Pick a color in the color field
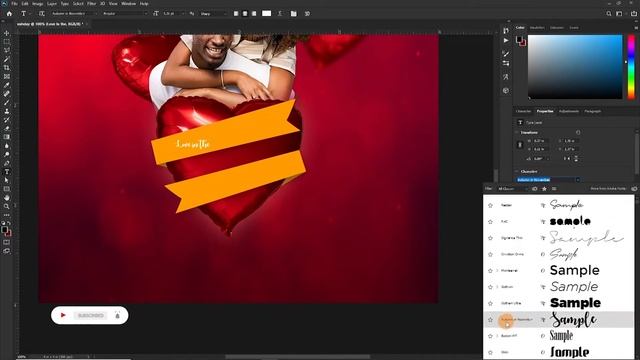The width and height of the screenshot is (640, 360). point(575,67)
